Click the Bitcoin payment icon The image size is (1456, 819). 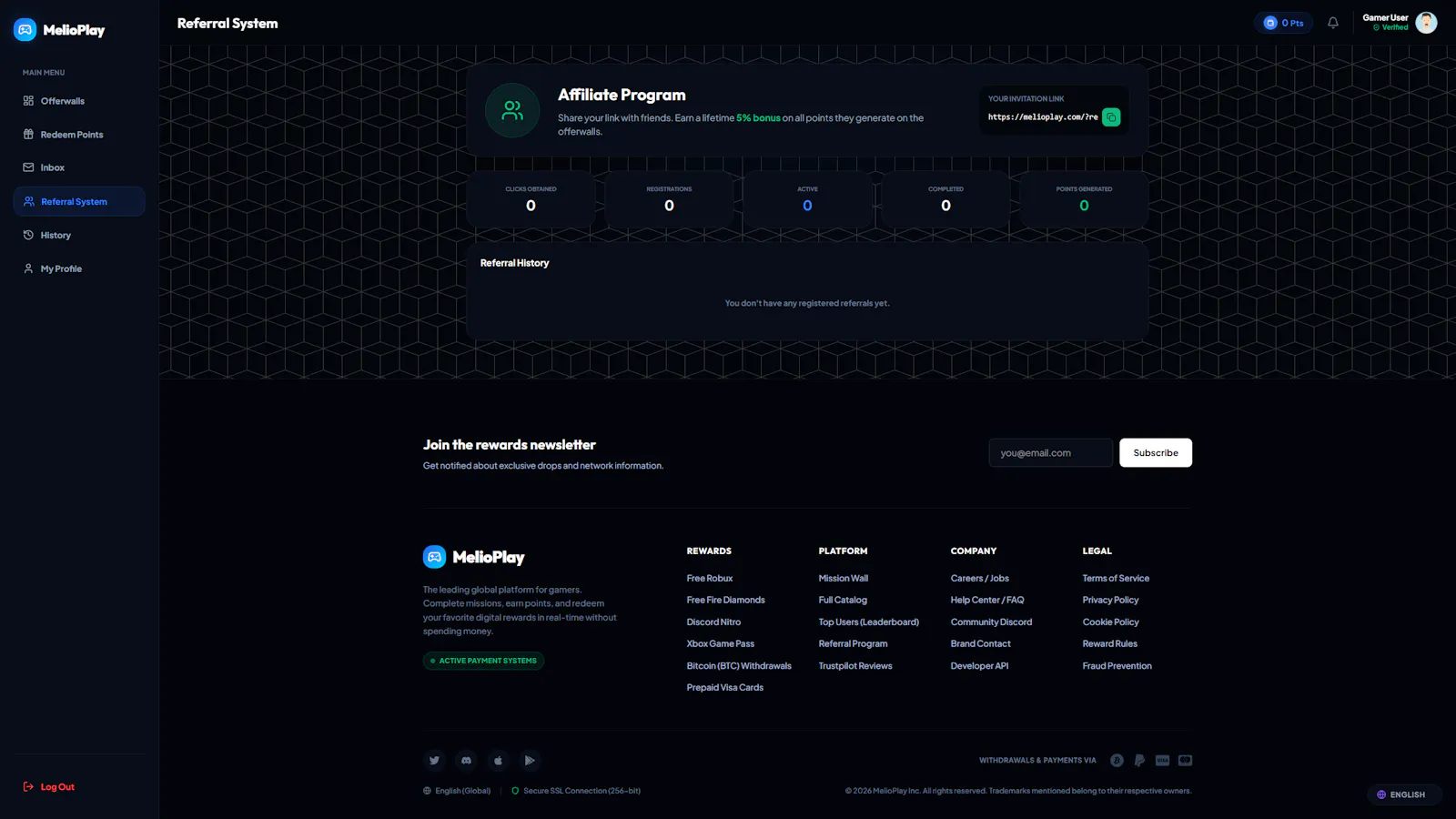[x=1117, y=761]
